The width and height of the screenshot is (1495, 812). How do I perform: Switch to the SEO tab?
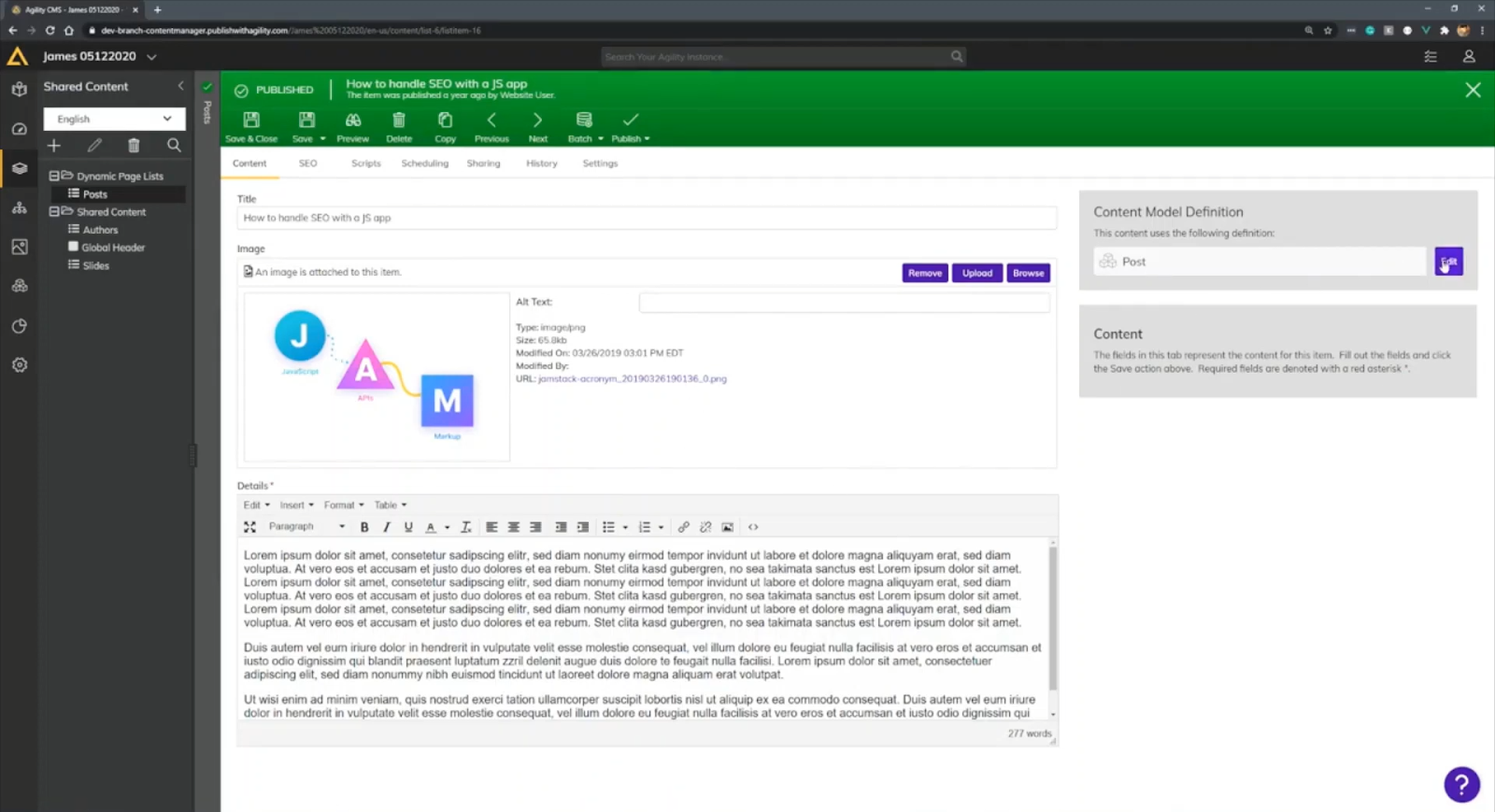tap(307, 164)
